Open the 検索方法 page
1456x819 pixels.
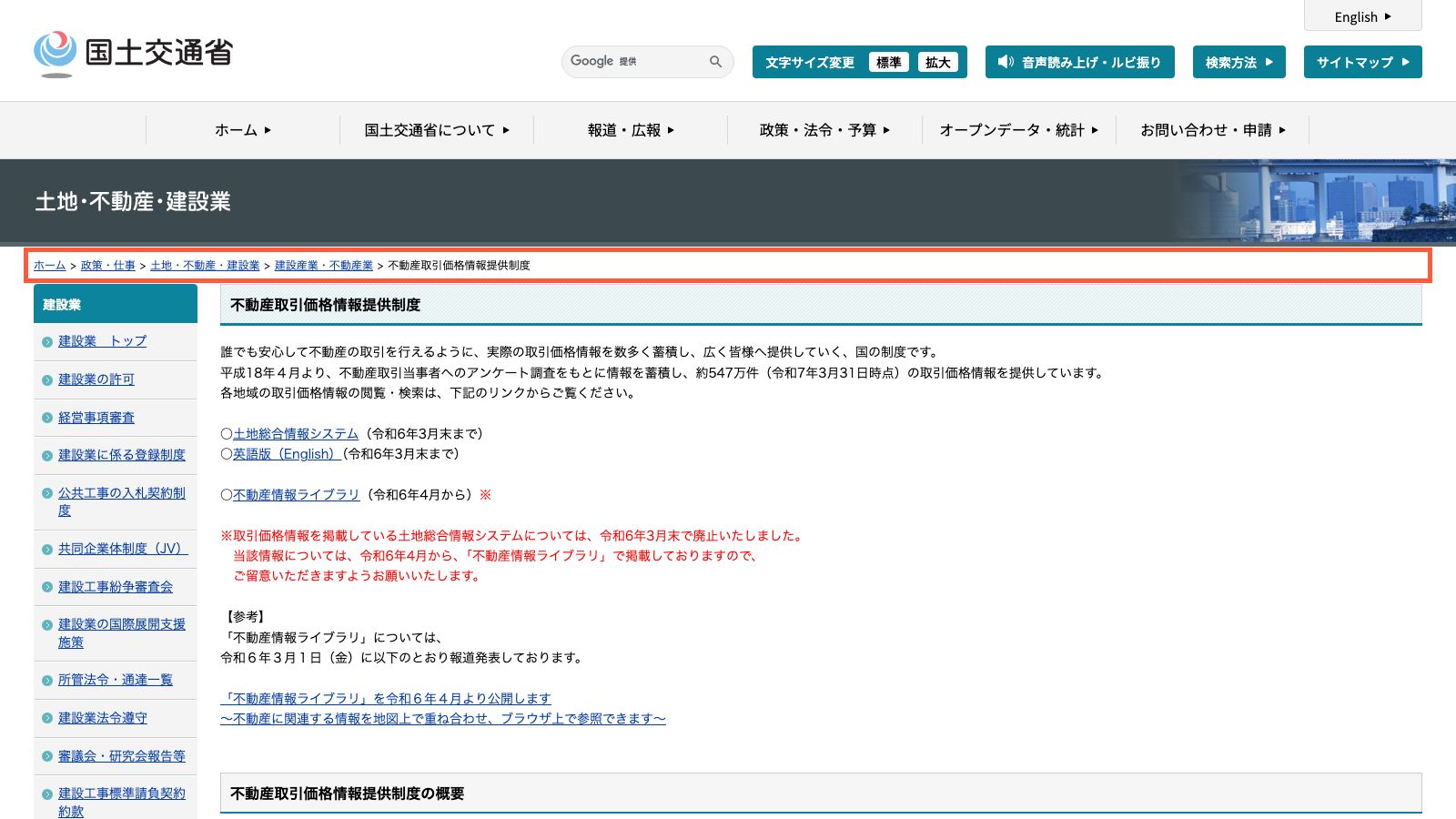click(x=1239, y=62)
